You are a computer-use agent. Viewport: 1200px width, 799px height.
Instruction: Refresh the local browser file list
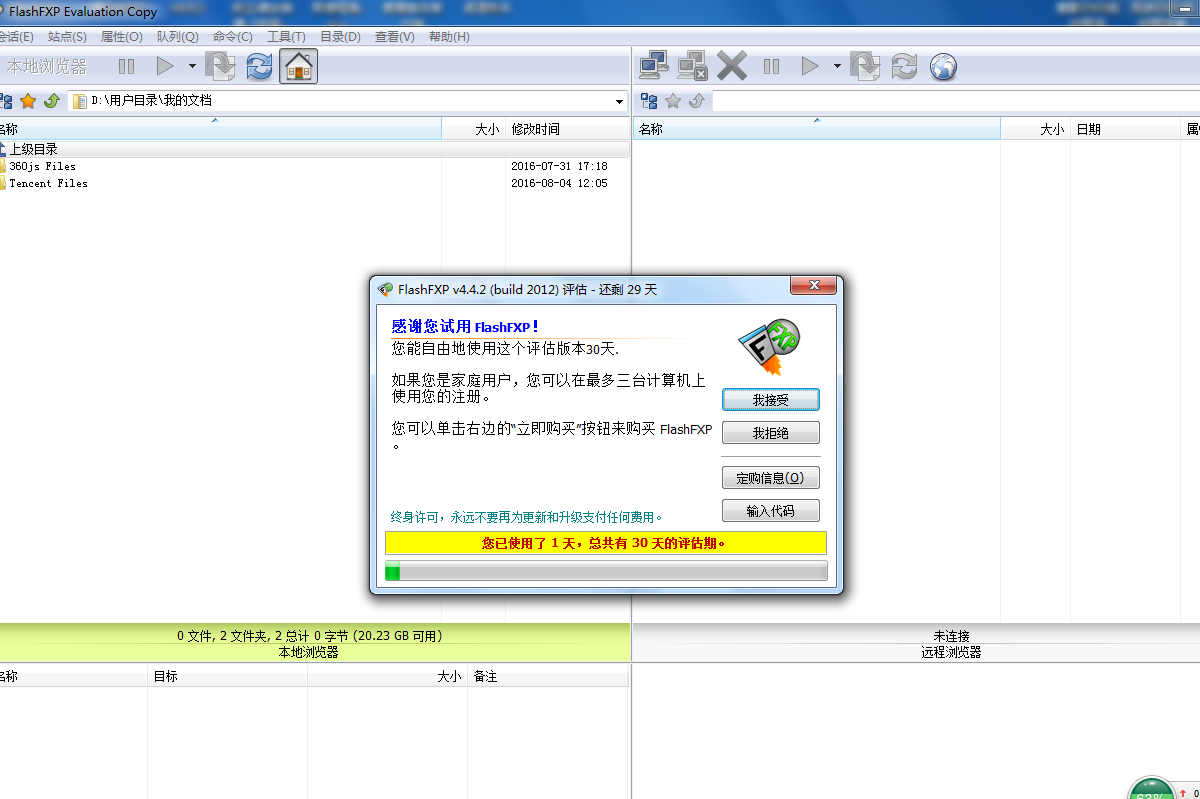(259, 67)
